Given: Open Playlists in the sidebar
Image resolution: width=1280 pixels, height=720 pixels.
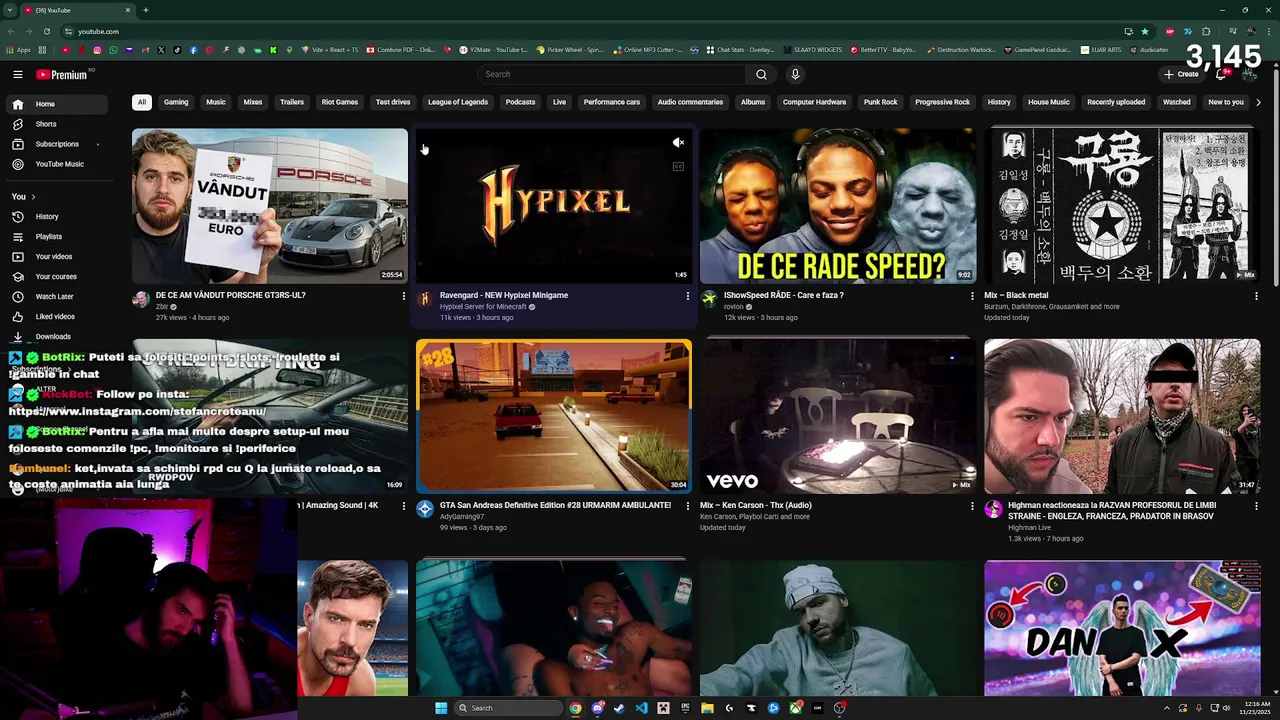Looking at the screenshot, I should tap(59, 237).
